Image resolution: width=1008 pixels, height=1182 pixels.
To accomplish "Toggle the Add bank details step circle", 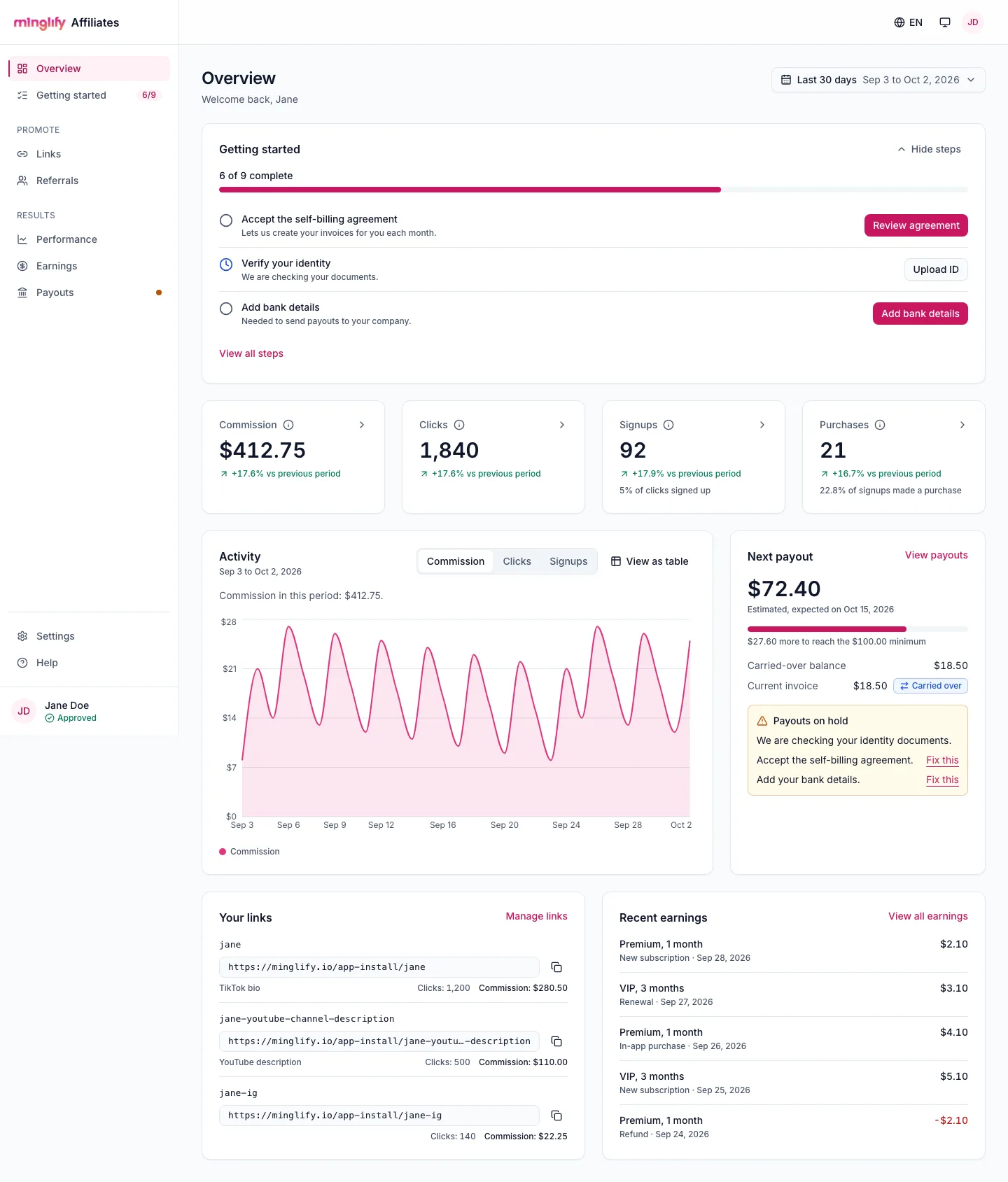I will coord(226,309).
